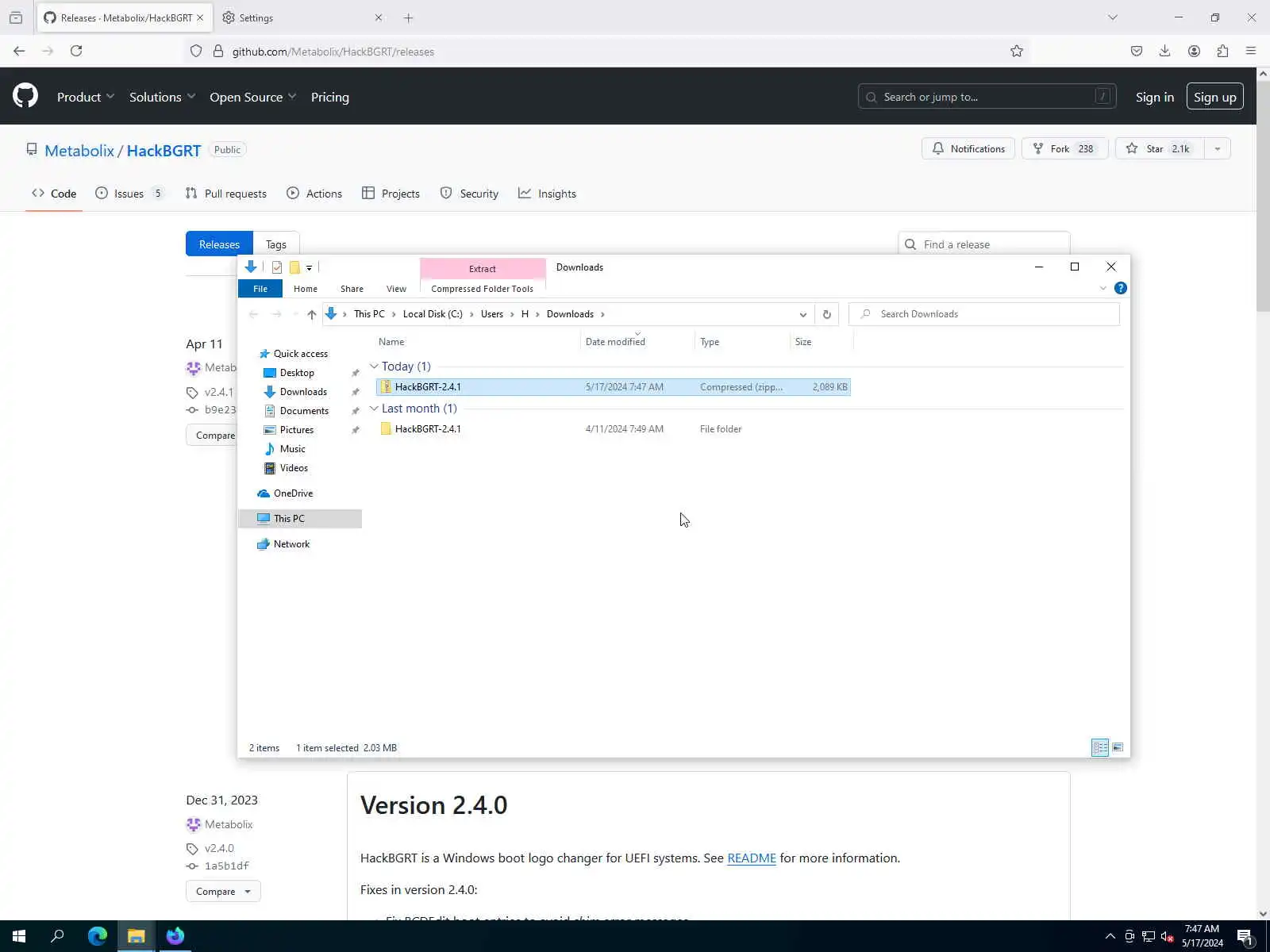Open the Star lists dropdown arrow
The height and width of the screenshot is (952, 1270).
tap(1218, 148)
